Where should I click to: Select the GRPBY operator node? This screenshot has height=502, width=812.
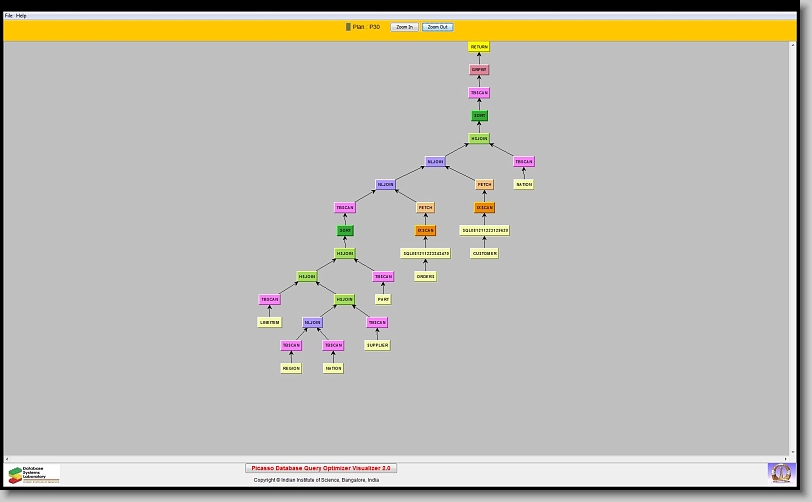[479, 70]
